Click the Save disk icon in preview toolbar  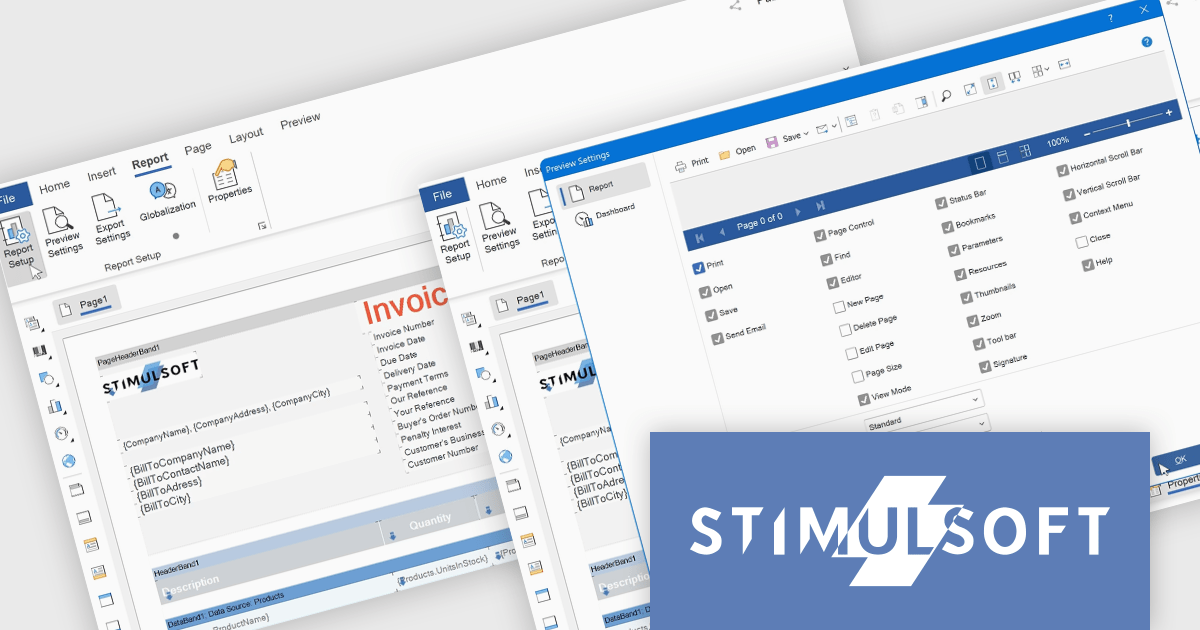click(x=772, y=142)
